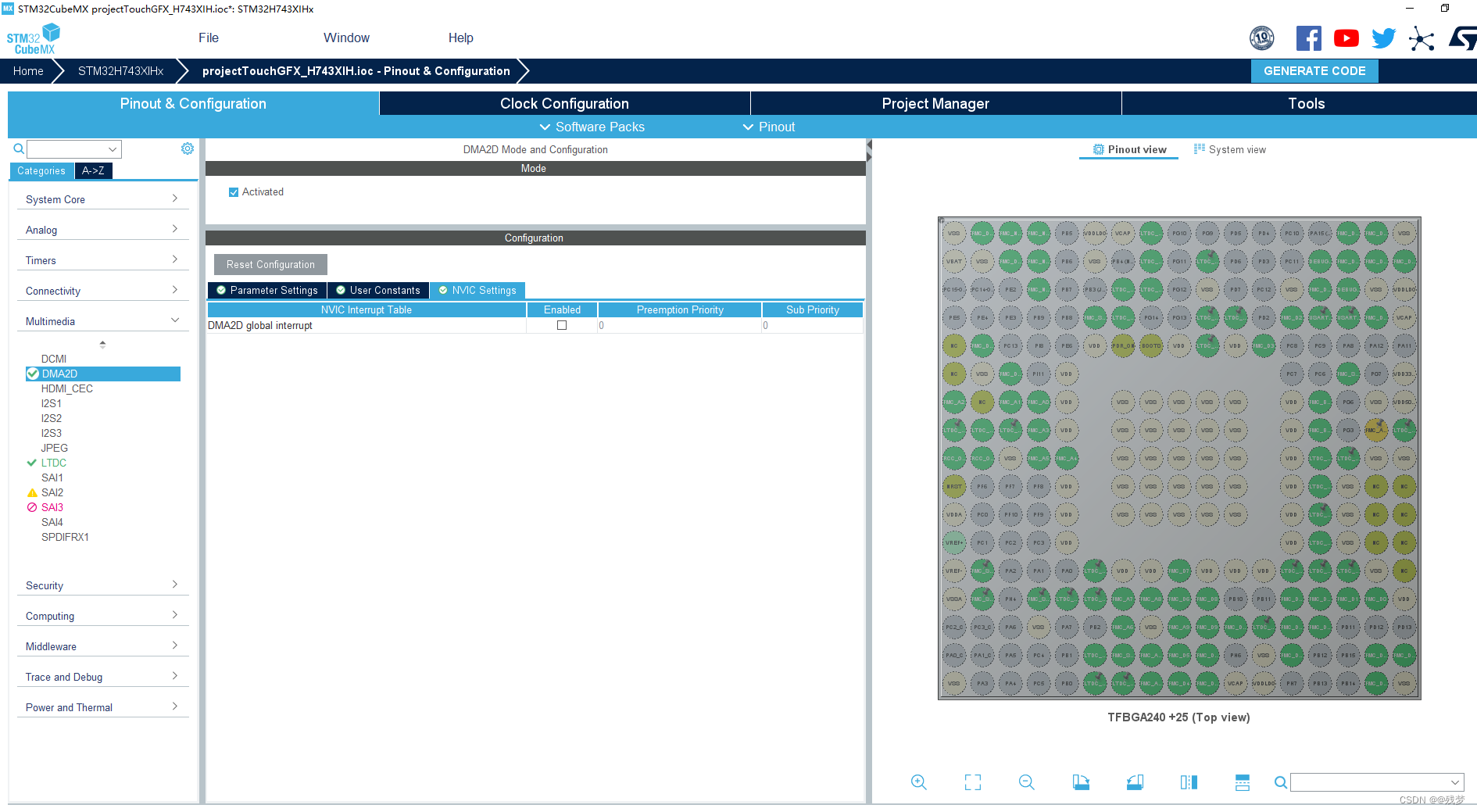Expand the Middleware category

[x=102, y=646]
